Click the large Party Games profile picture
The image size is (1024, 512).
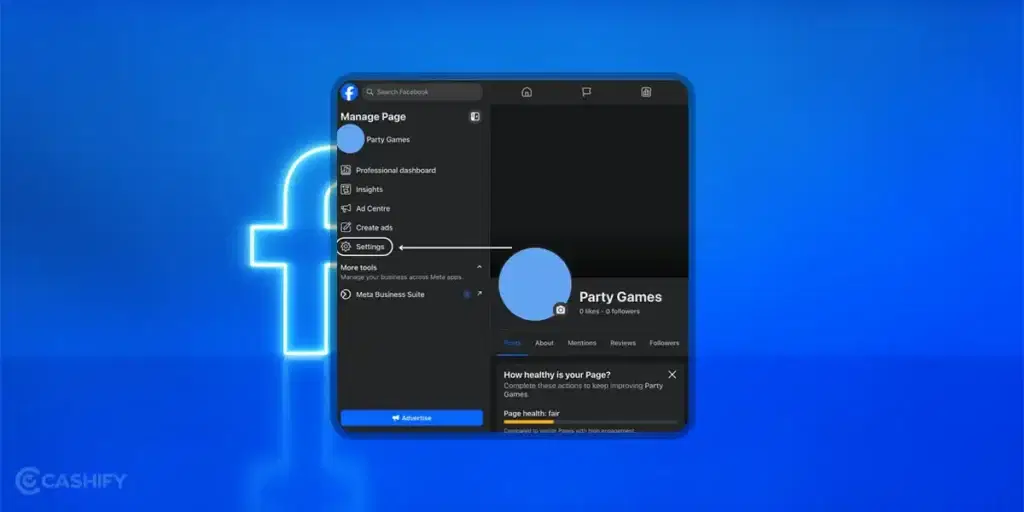click(x=535, y=284)
